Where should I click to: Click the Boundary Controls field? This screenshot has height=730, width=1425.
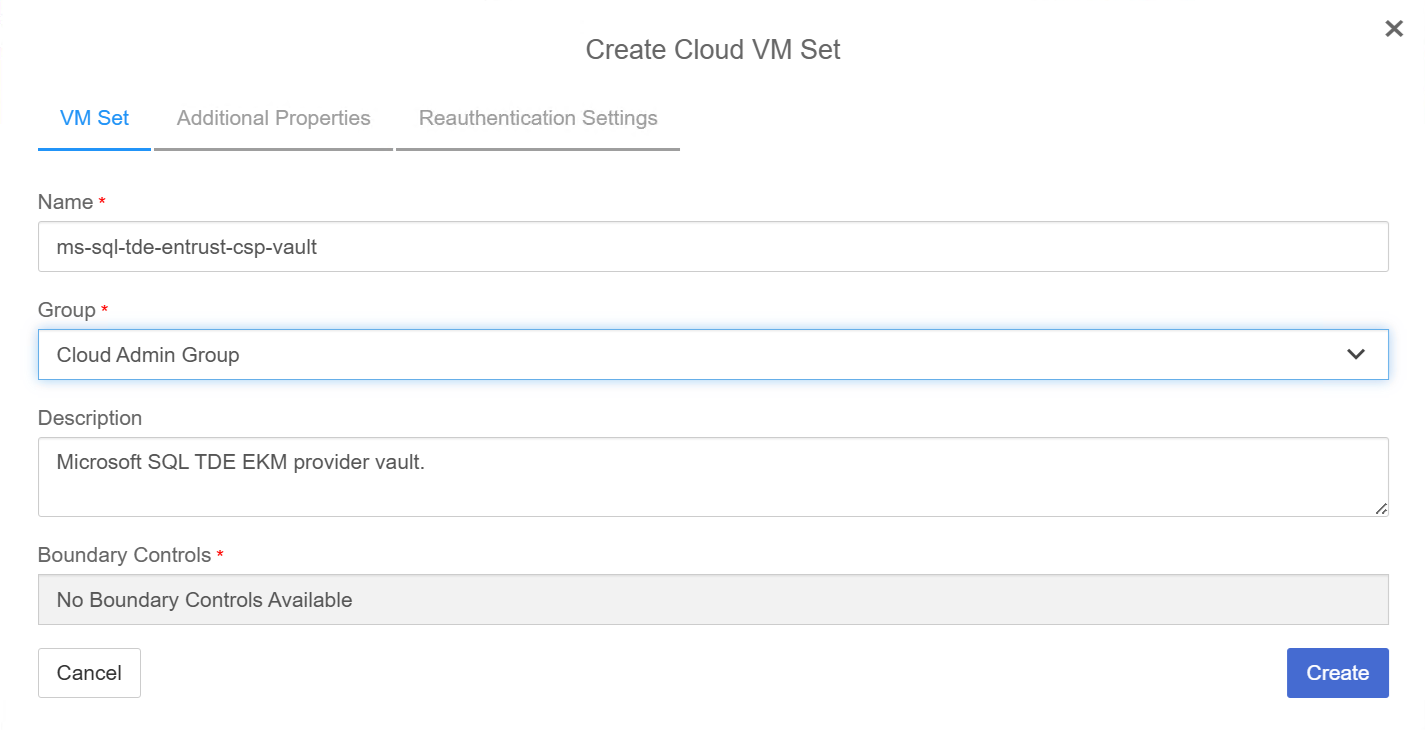700,599
